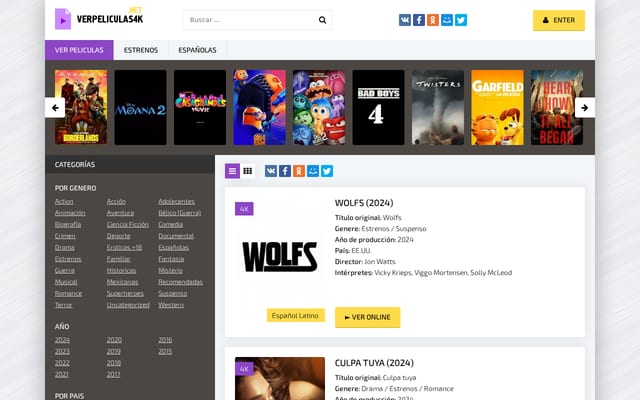The height and width of the screenshot is (400, 640).
Task: Open the Bad Boys 4 poster
Action: tap(378, 107)
